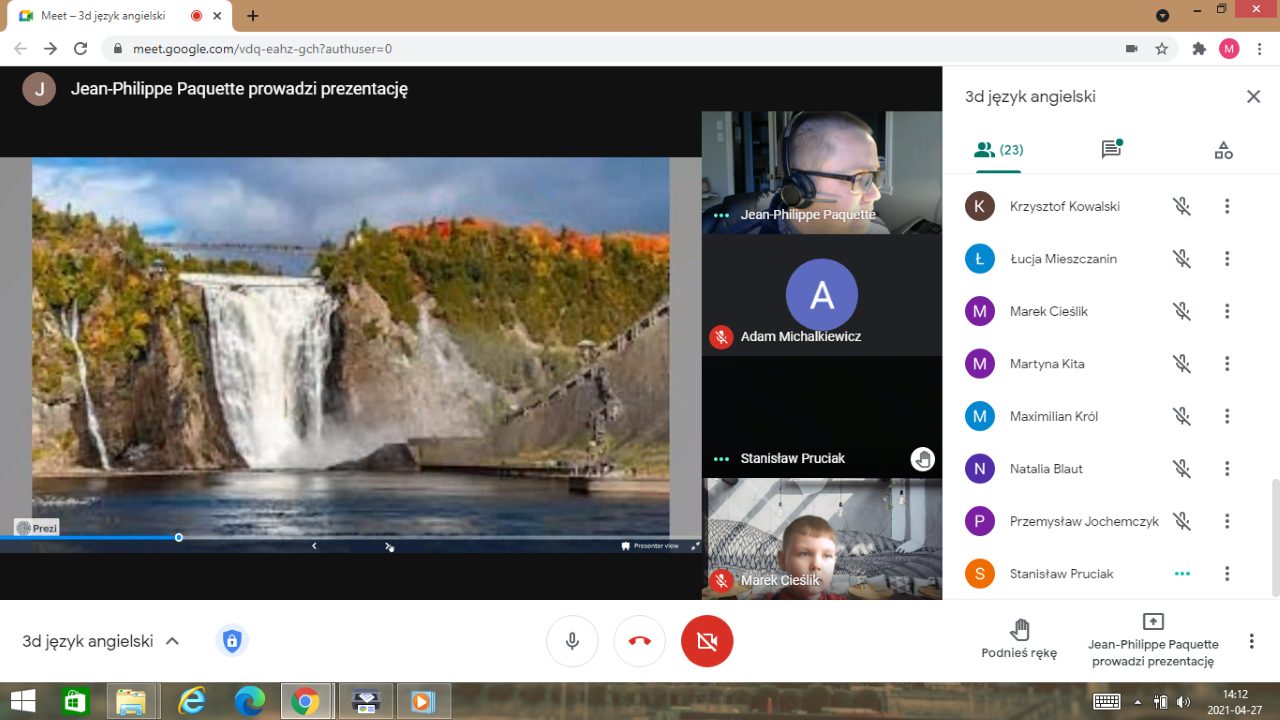The height and width of the screenshot is (720, 1280).
Task: Open Microsoft Edge from the taskbar
Action: point(249,701)
